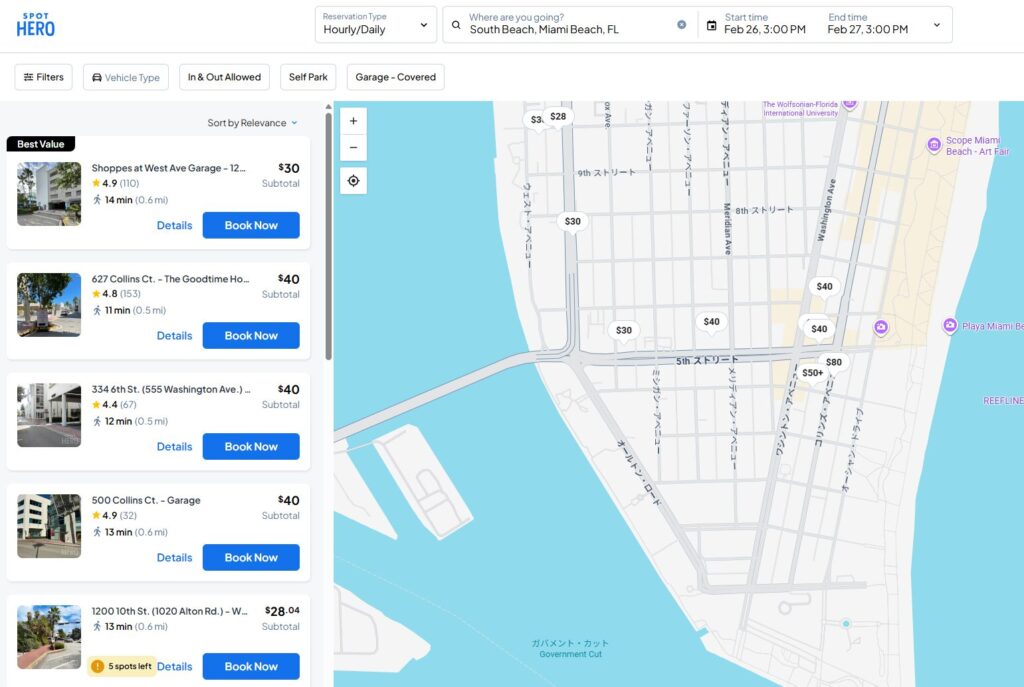Viewport: 1024px width, 687px height.
Task: Toggle the In & Out Allowed filter
Action: pos(224,77)
